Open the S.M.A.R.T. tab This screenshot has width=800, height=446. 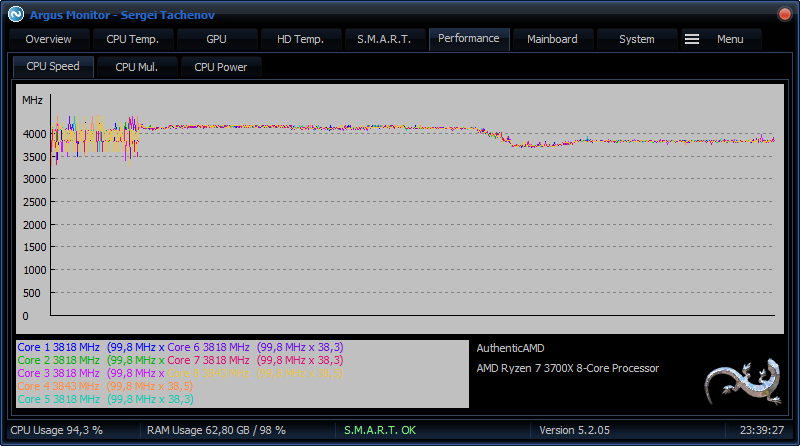tap(385, 39)
